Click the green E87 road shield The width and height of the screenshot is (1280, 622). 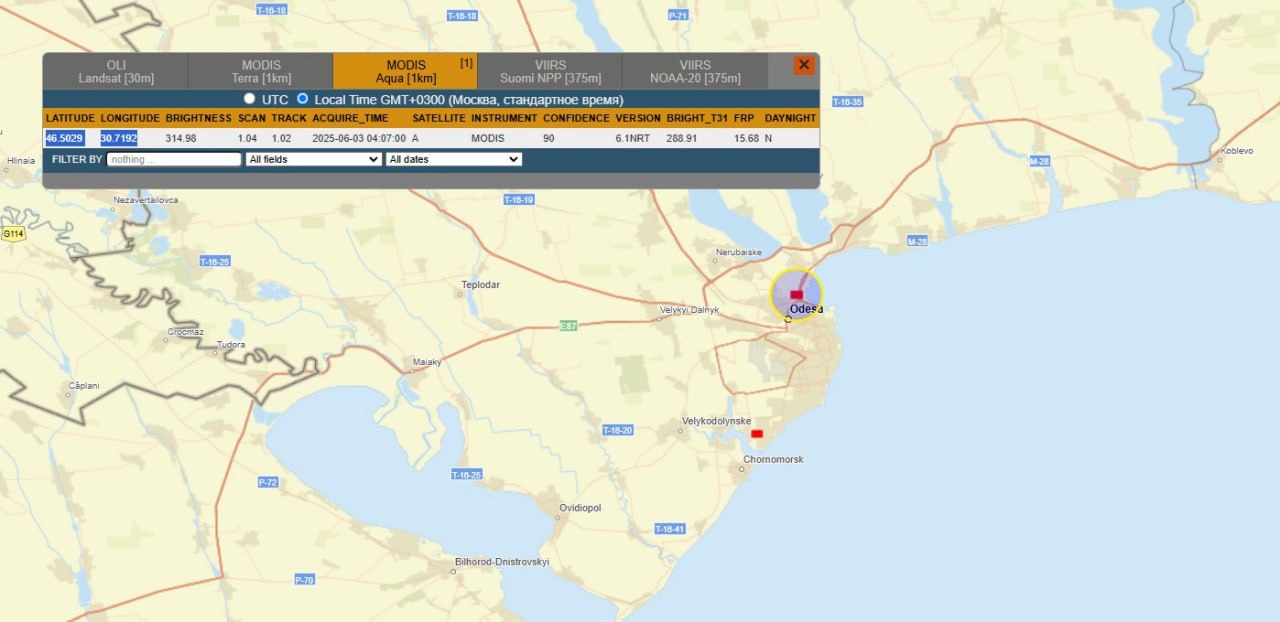point(569,326)
